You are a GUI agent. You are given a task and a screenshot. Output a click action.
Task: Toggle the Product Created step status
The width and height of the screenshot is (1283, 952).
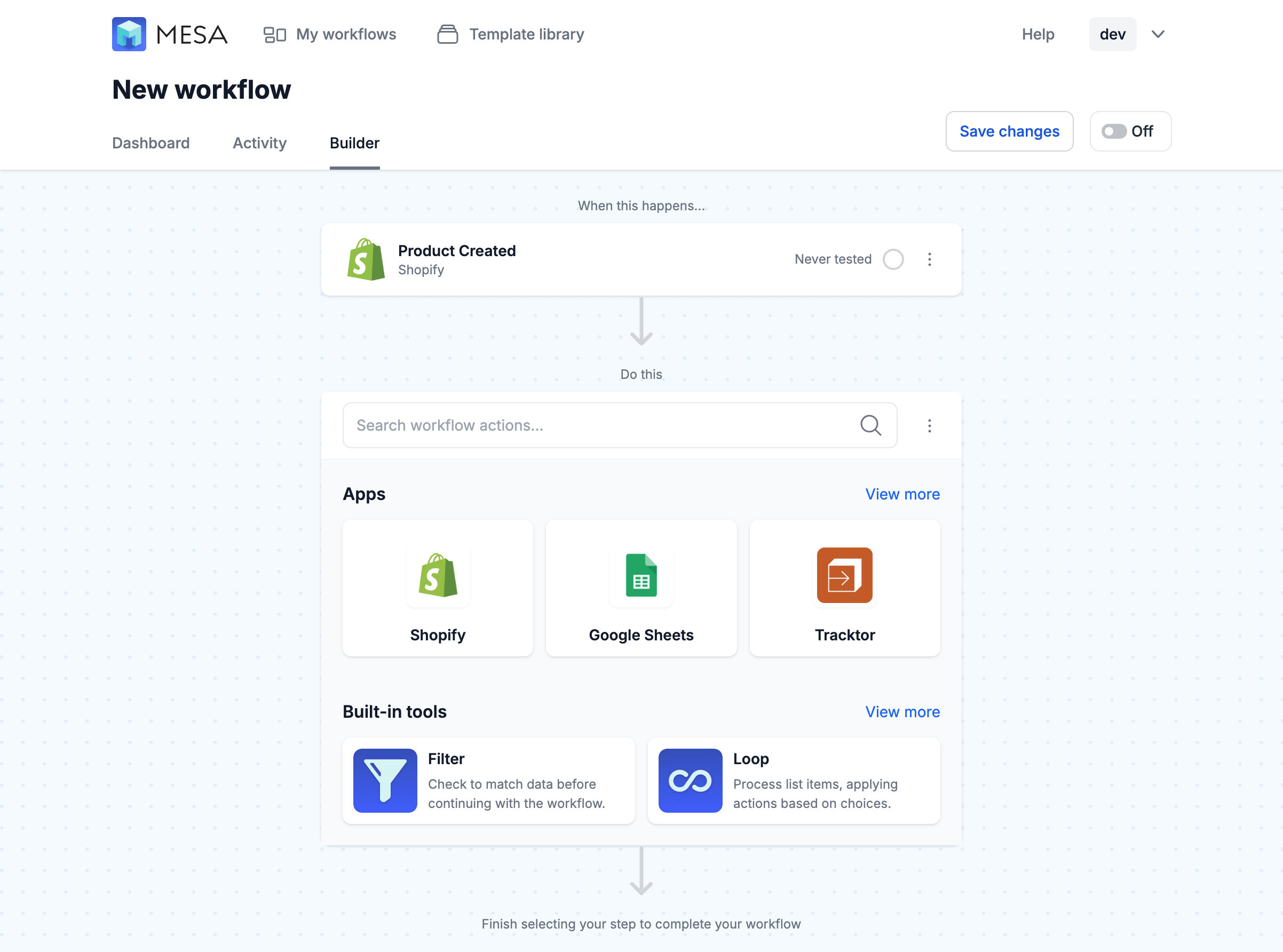click(892, 259)
